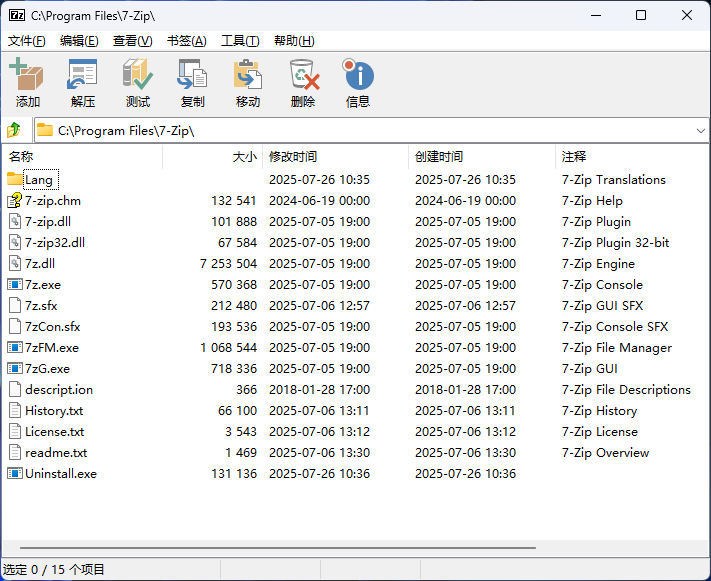711x581 pixels.
Task: Select the 7-zip.chm help file icon
Action: [15, 200]
